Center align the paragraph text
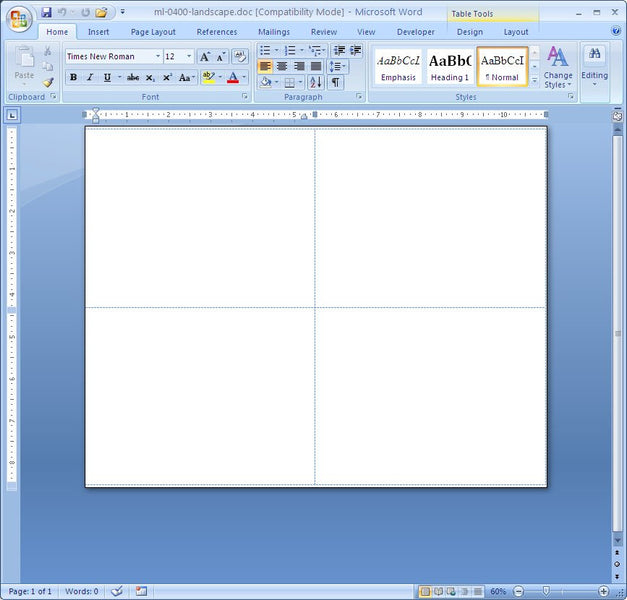627x600 pixels. (282, 66)
